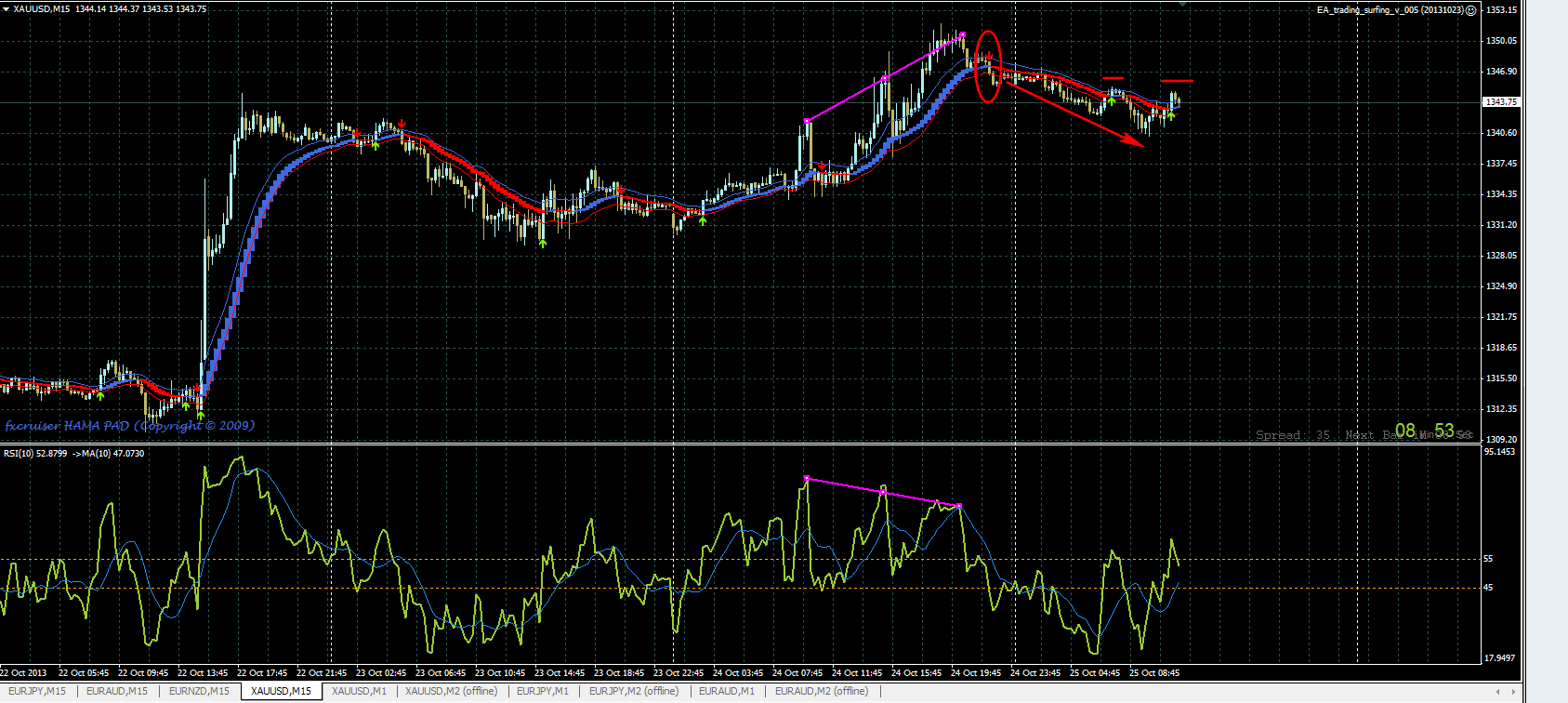This screenshot has width=1568, height=703.
Task: Click the 25 Oct 08:45 time label
Action: [1154, 672]
